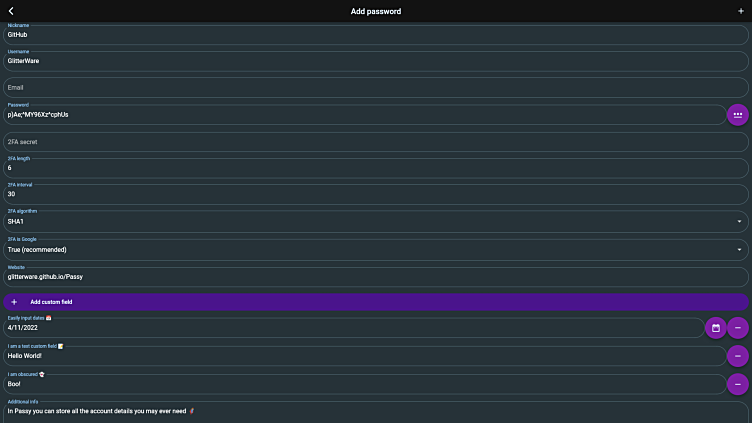752x423 pixels.
Task: Remove the I am obscured custom field
Action: click(x=738, y=384)
